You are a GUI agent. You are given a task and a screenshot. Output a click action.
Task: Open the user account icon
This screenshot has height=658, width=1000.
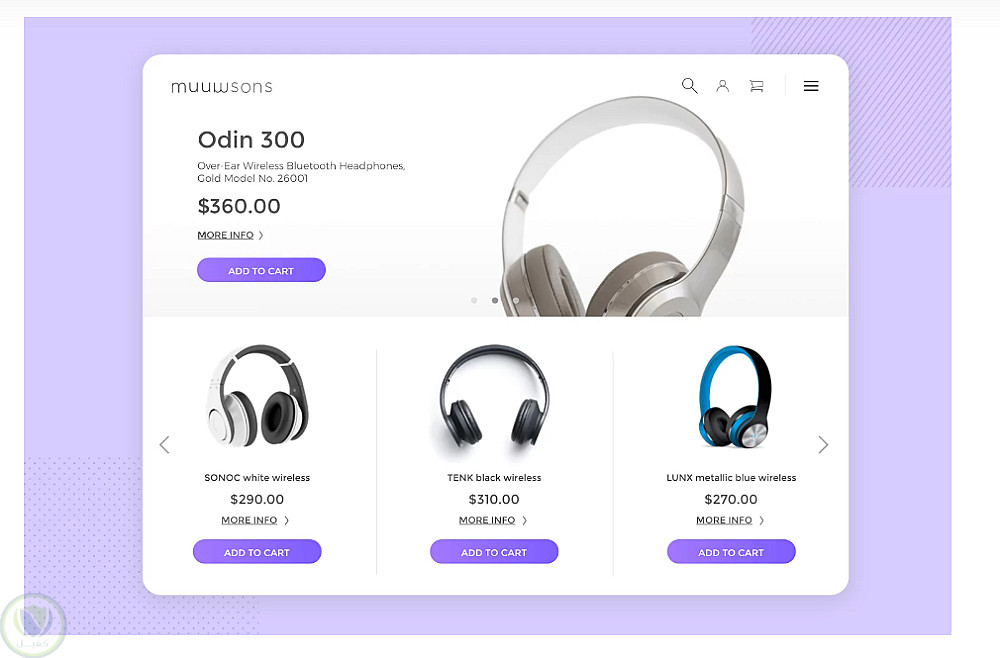point(723,85)
